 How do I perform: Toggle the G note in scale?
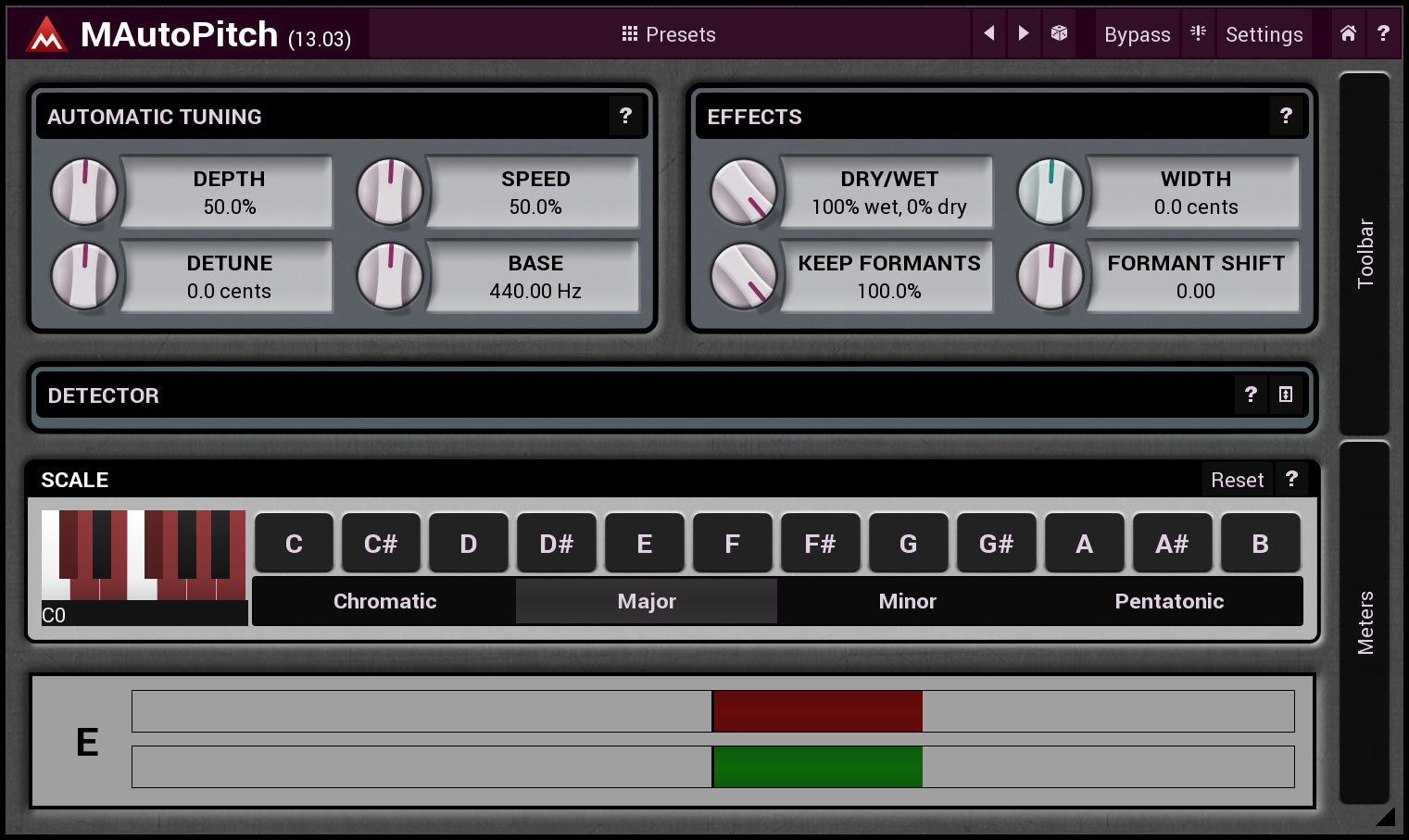909,544
